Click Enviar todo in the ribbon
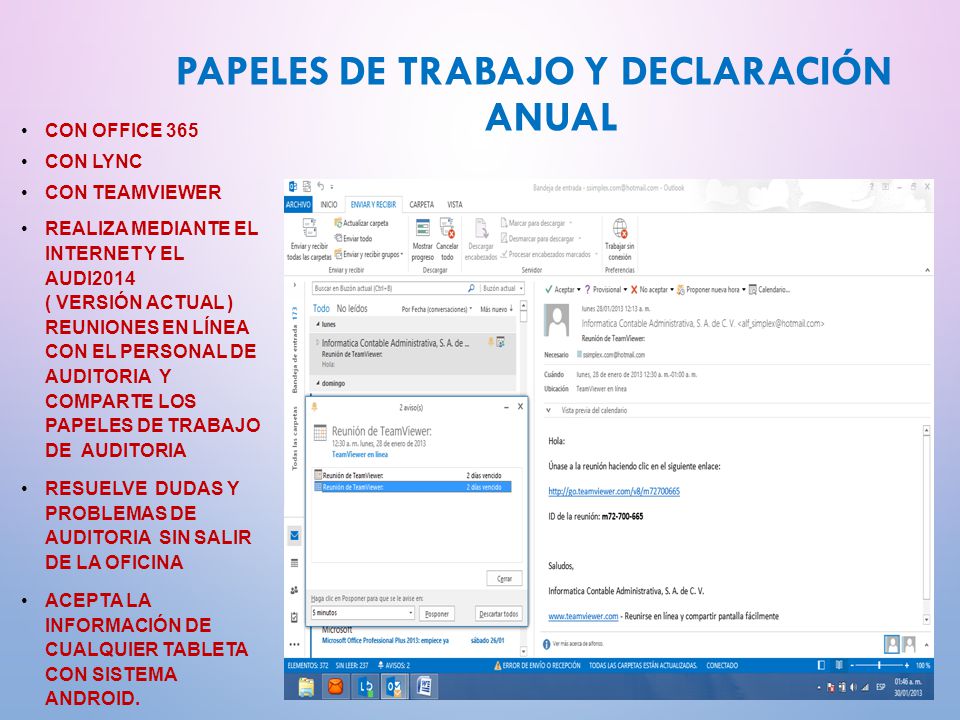Image resolution: width=960 pixels, height=720 pixels. tap(353, 238)
